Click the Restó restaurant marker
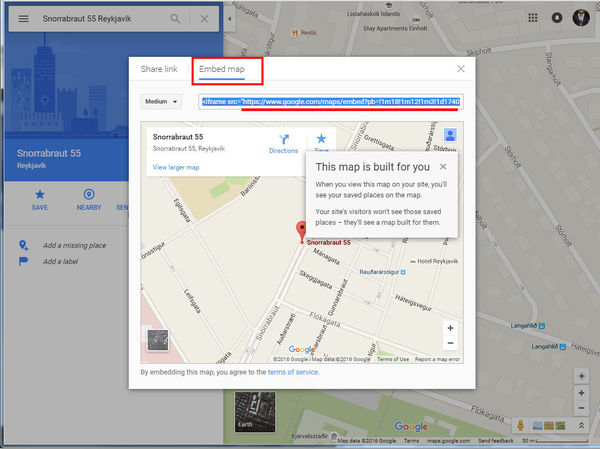600x449 pixels. (x=304, y=33)
